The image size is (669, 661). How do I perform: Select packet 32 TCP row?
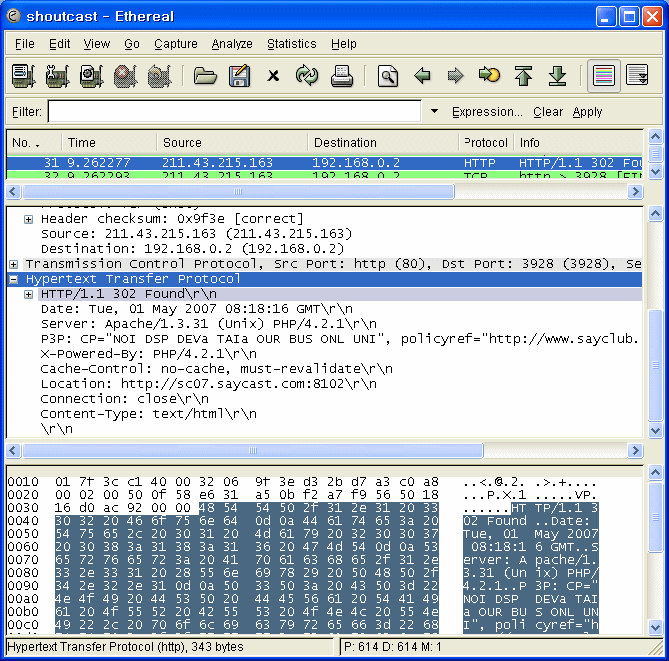[x=324, y=175]
